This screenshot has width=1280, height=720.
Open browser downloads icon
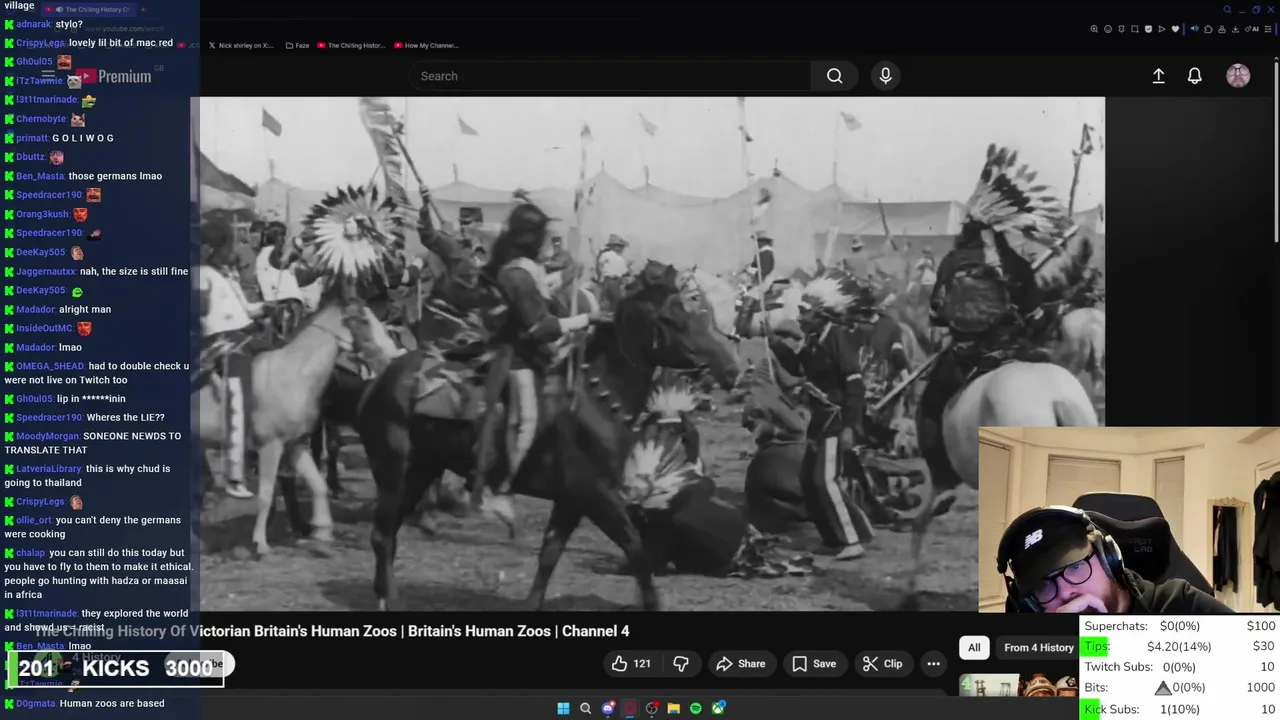1235,29
